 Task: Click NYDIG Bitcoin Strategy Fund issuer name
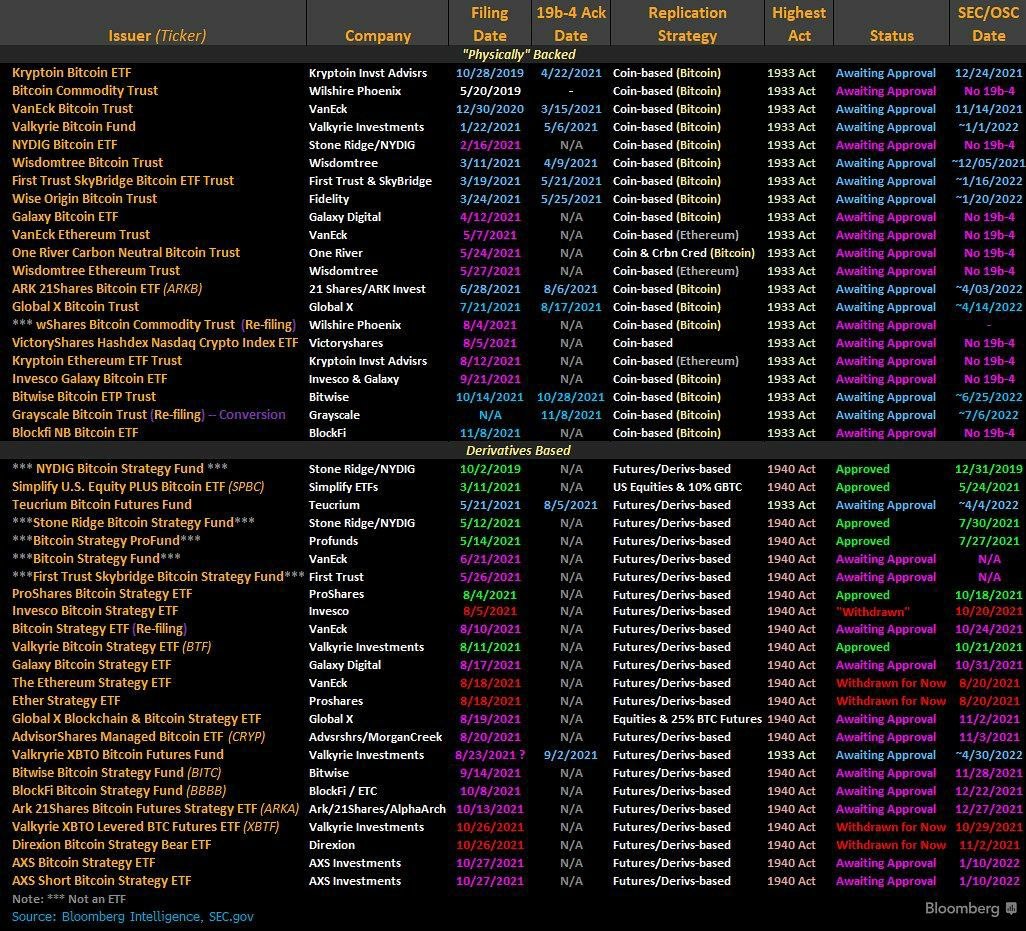click(120, 468)
